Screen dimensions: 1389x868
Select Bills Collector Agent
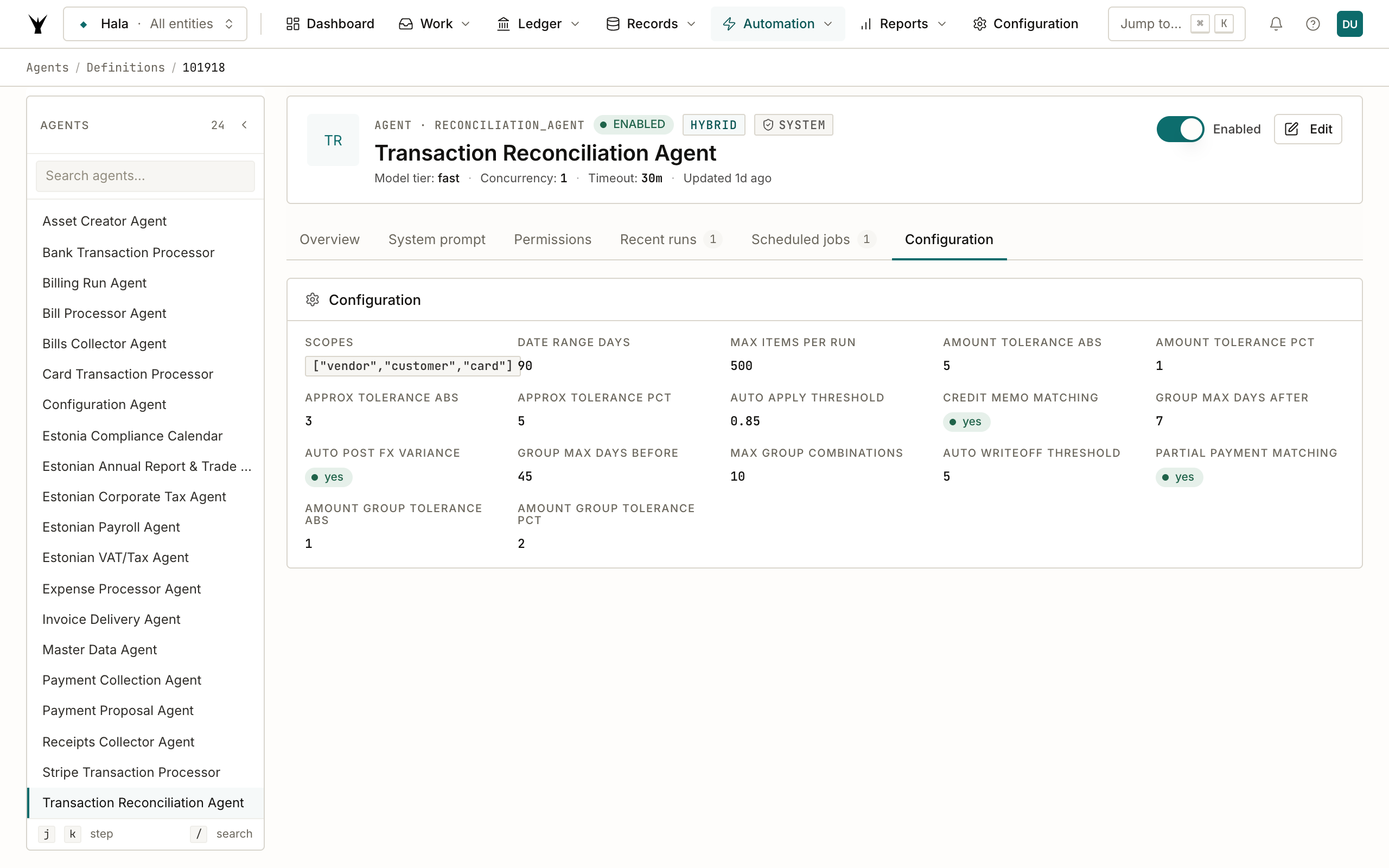pos(145,343)
